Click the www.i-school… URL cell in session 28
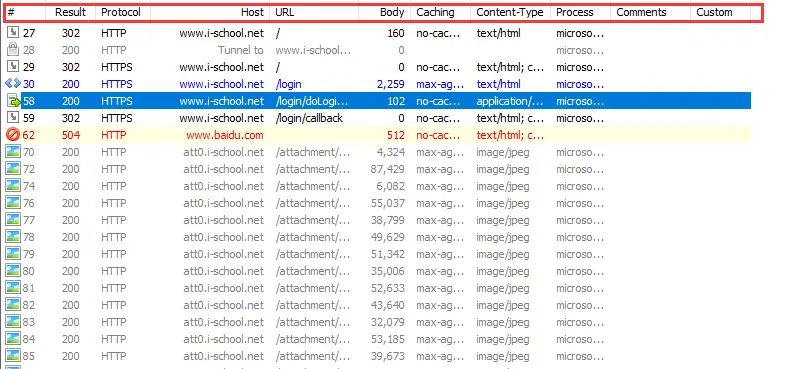Viewport: 786px width, 369px height. point(313,50)
